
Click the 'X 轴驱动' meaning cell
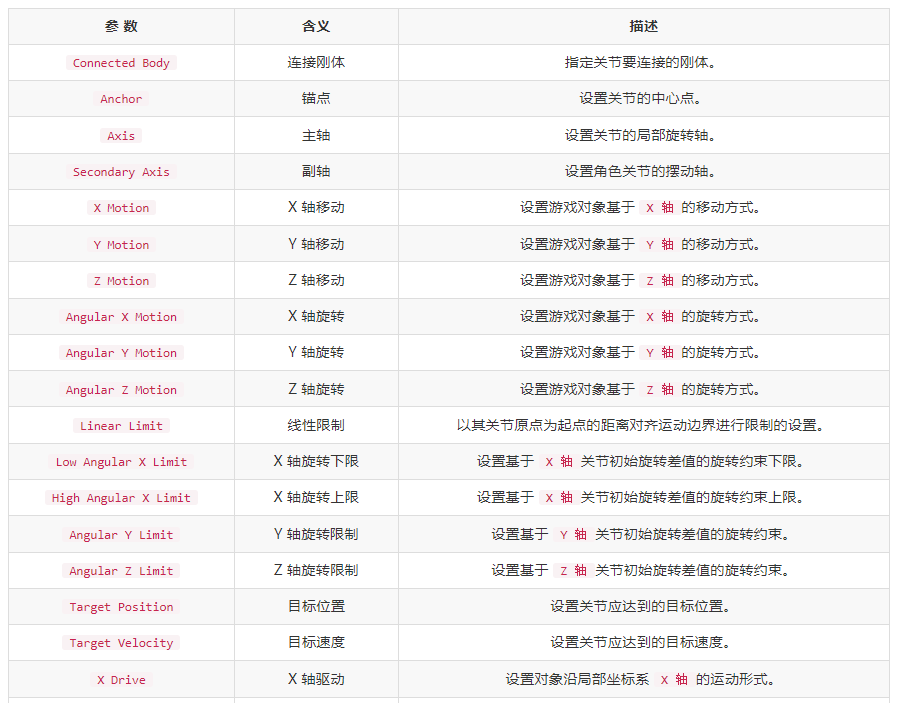point(316,679)
